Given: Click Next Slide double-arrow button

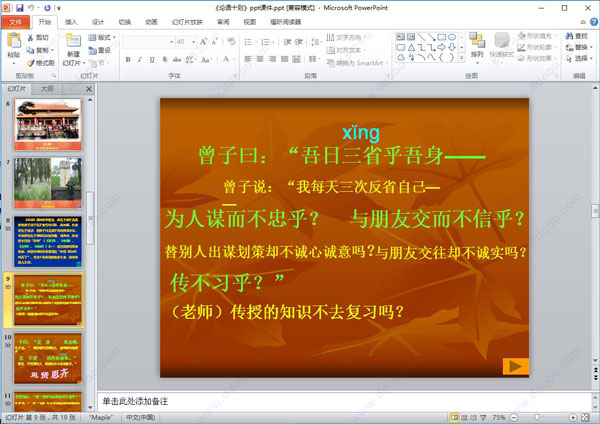Looking at the screenshot, I should tap(595, 378).
